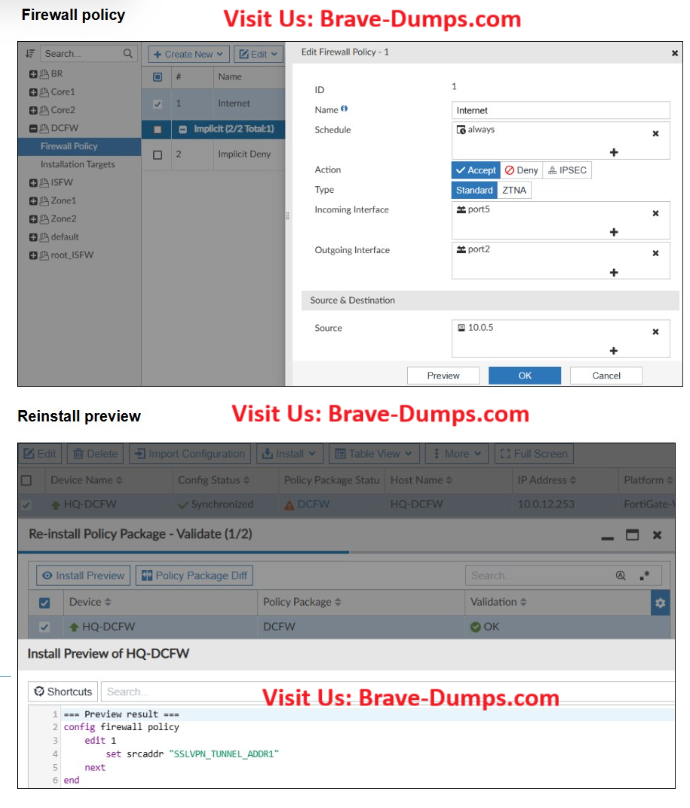
Task: Tick the Implicit Deny policy checkbox
Action: click(x=157, y=155)
